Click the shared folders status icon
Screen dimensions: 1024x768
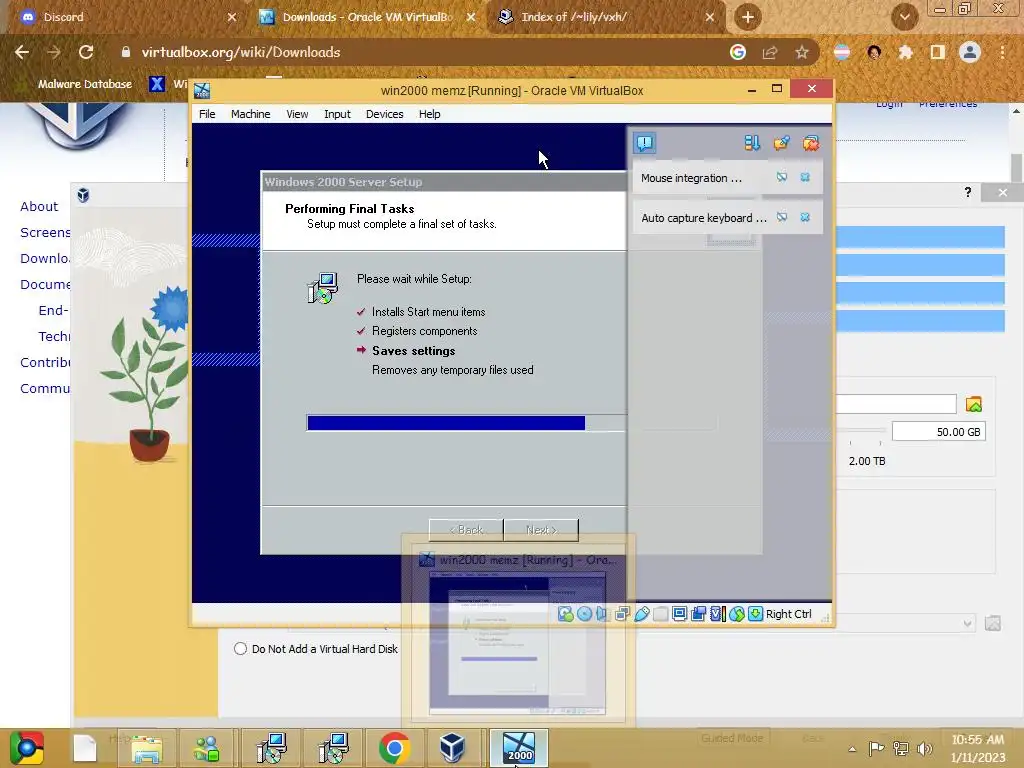pos(660,614)
